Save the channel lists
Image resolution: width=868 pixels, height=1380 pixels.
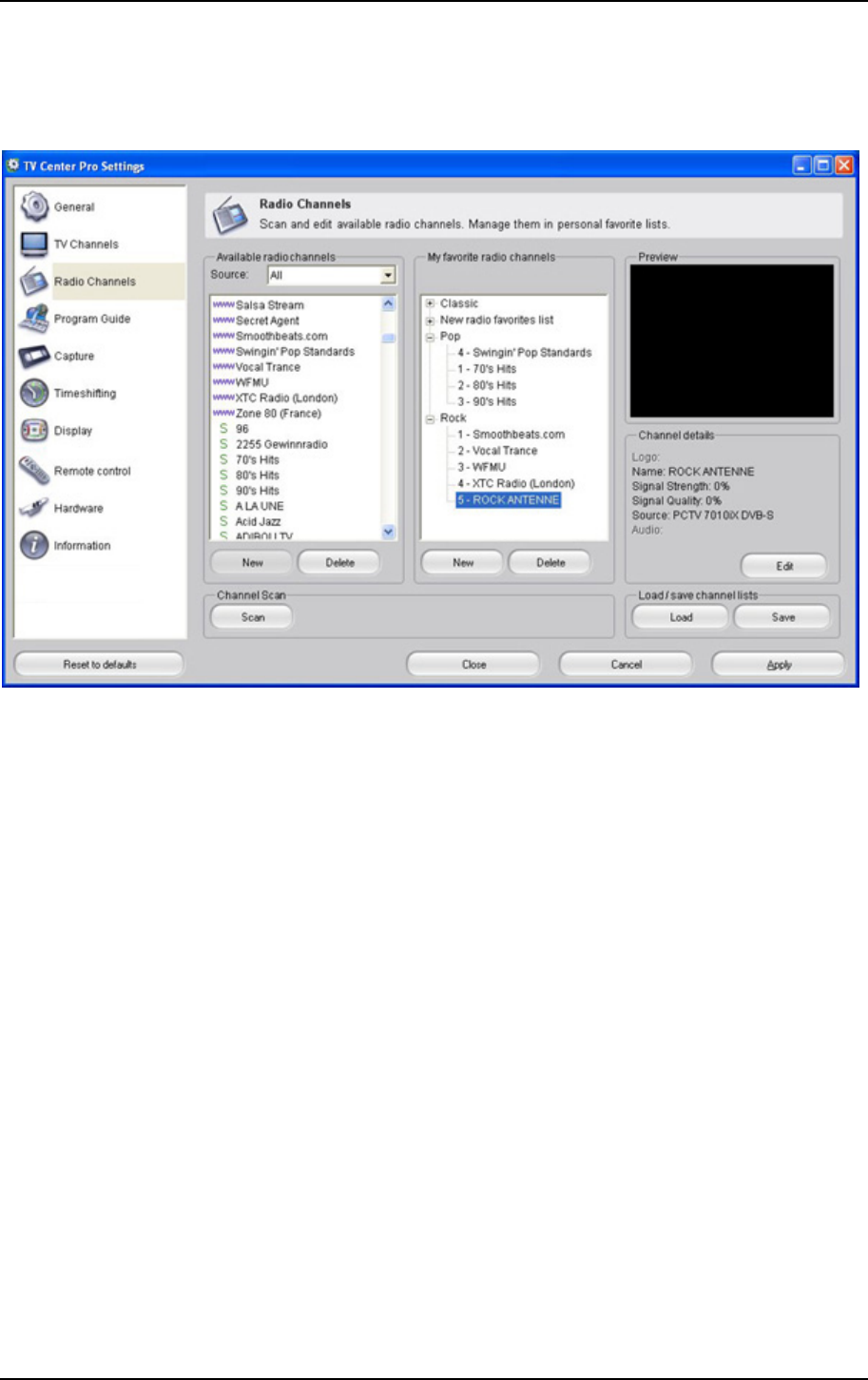(783, 617)
